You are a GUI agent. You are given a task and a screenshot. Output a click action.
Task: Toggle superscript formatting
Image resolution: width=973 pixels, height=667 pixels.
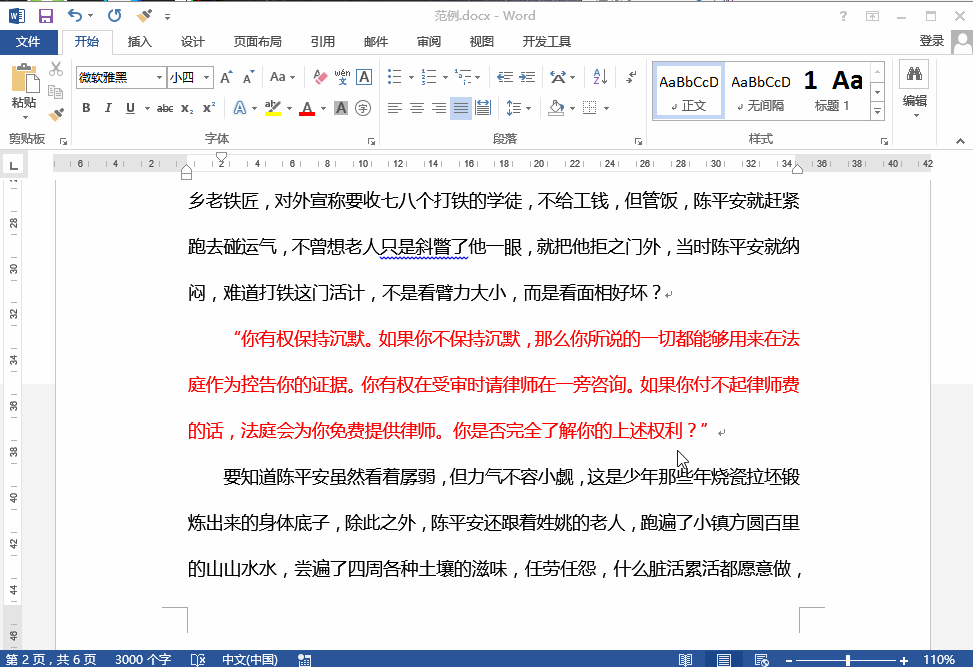tap(209, 107)
